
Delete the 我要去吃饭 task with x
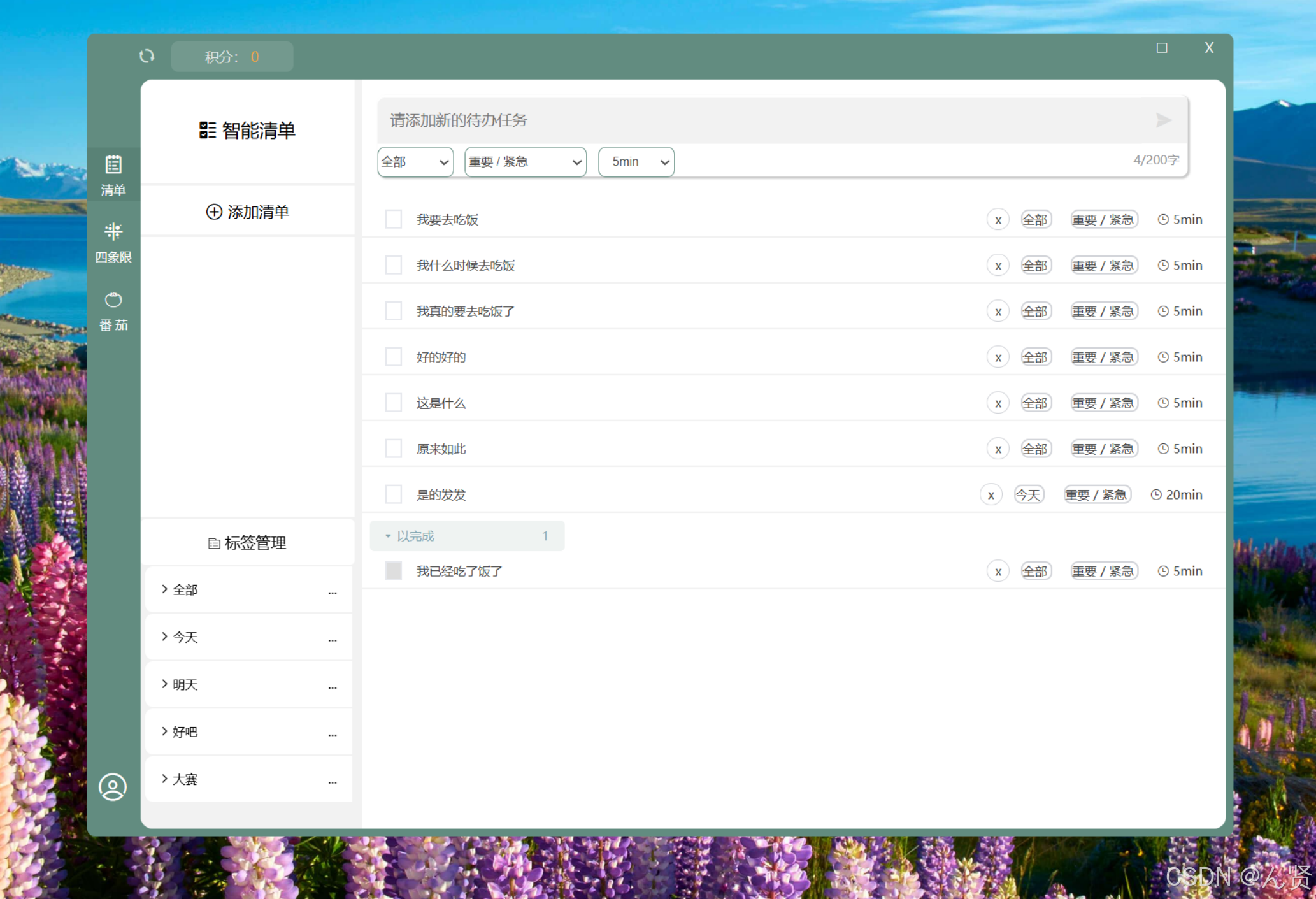click(998, 220)
